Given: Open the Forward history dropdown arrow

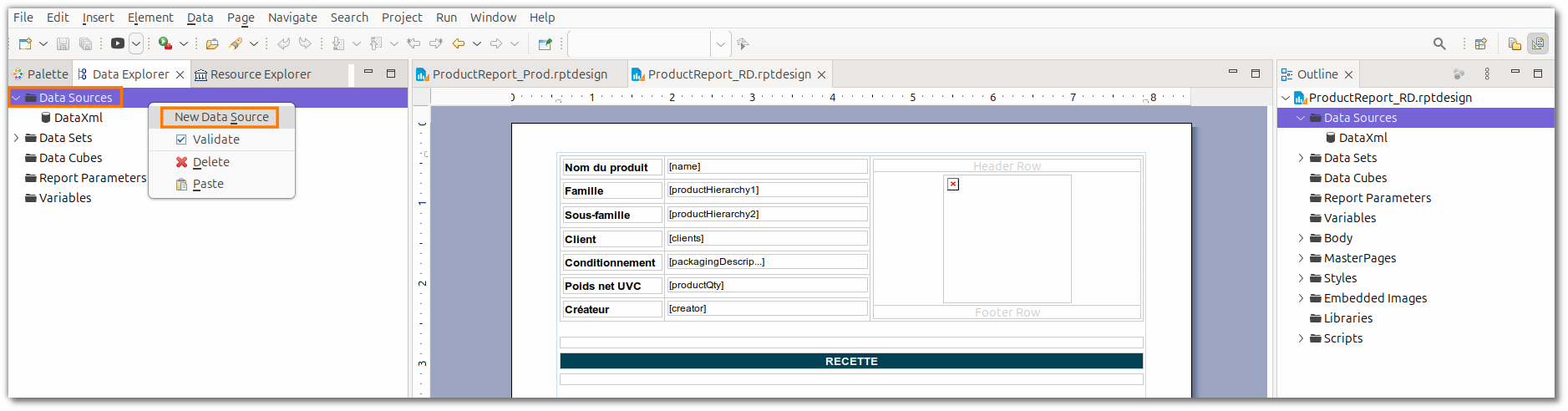Looking at the screenshot, I should [515, 43].
